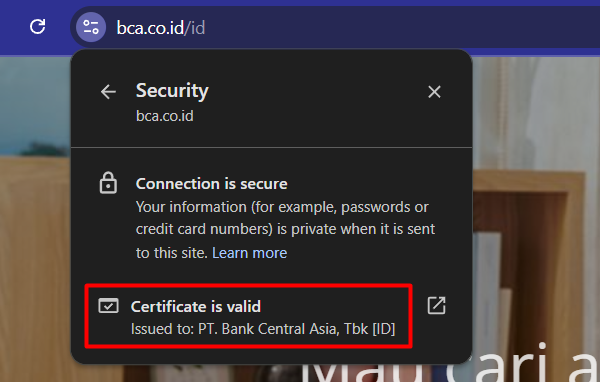This screenshot has height=382, width=600.
Task: Click the certificate checkmark icon
Action: tap(108, 306)
